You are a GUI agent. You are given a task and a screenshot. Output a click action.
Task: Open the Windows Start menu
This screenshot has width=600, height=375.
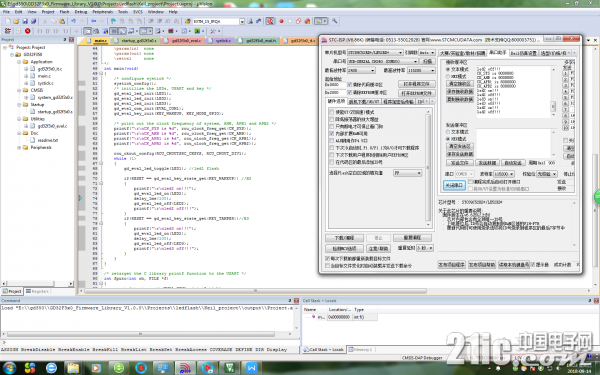click(x=9, y=368)
